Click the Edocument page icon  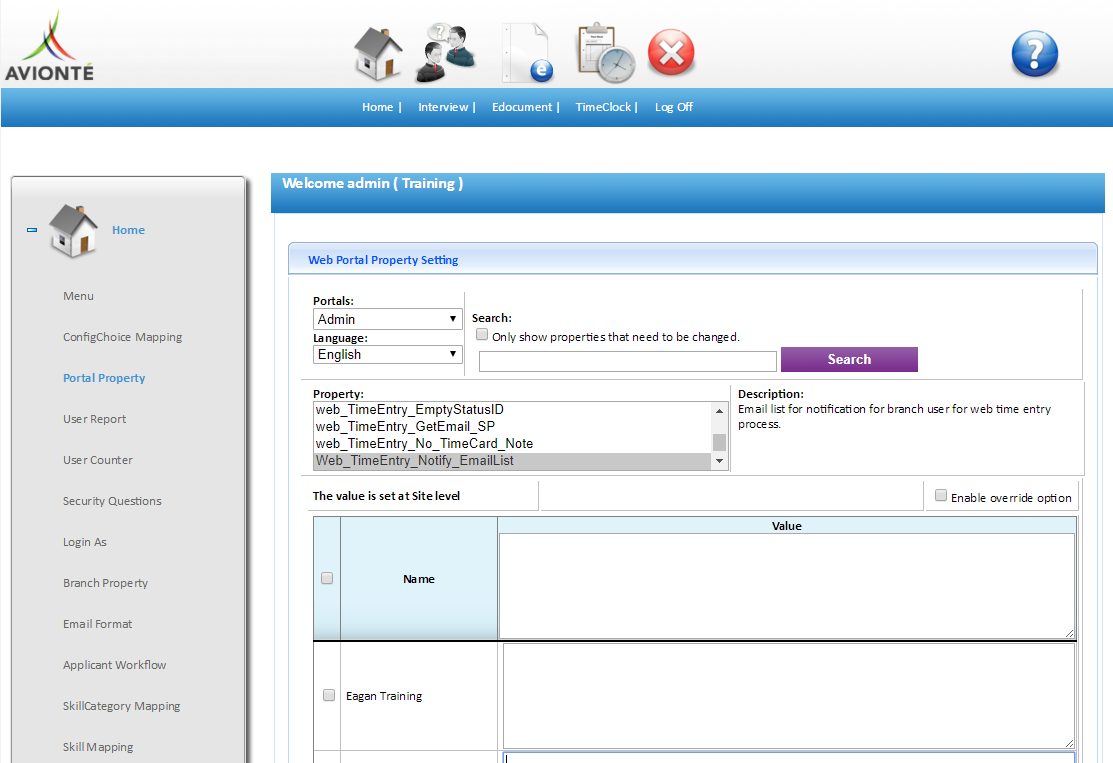coord(527,53)
